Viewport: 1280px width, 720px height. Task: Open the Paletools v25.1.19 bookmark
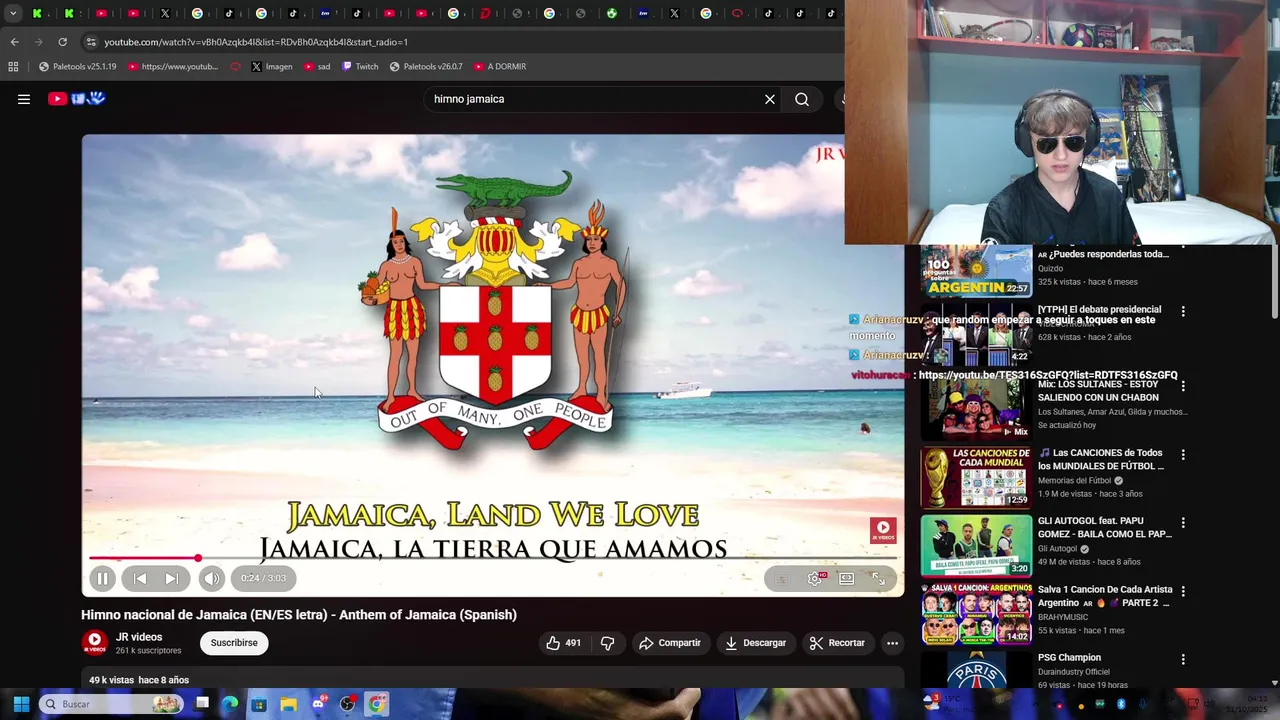tap(77, 67)
